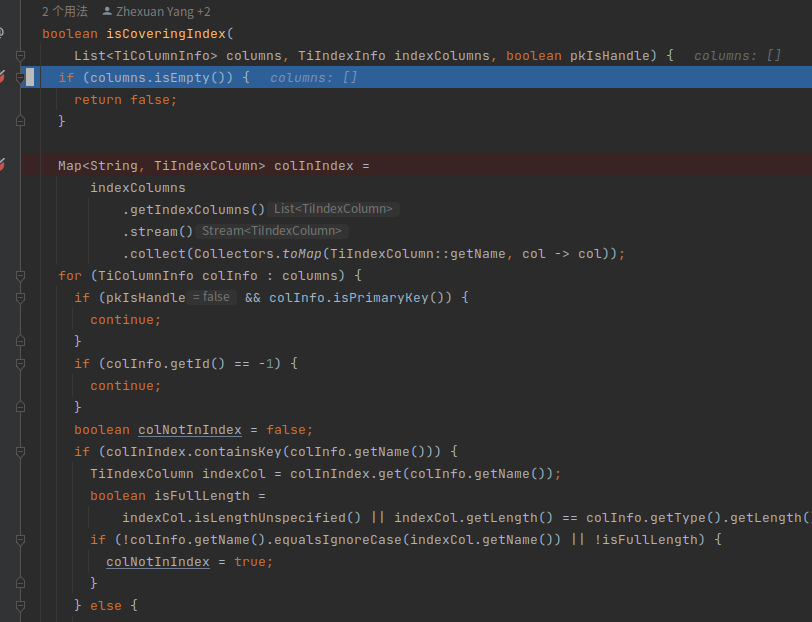The image size is (812, 622).
Task: Toggle breakpoint on 'if (columns.isEmpty())' line
Action: (2, 78)
